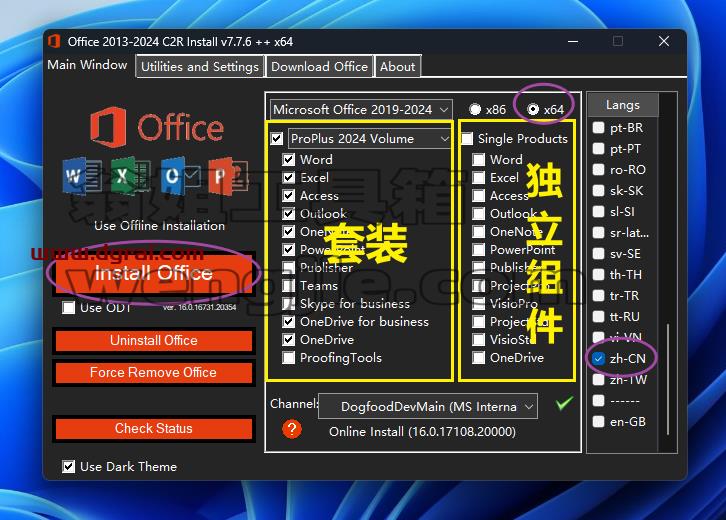726x520 pixels.
Task: Expand the ProPlus 2024 Volume dropdown
Action: [369, 138]
